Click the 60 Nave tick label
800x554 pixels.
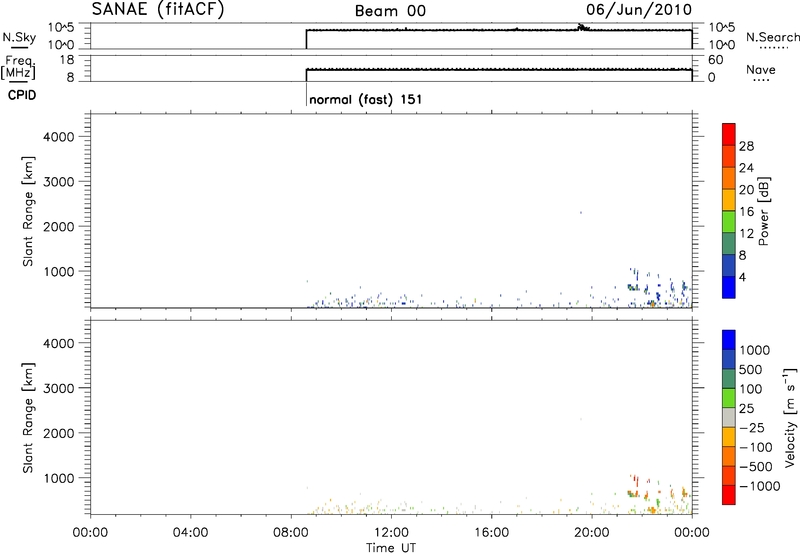pyautogui.click(x=715, y=60)
